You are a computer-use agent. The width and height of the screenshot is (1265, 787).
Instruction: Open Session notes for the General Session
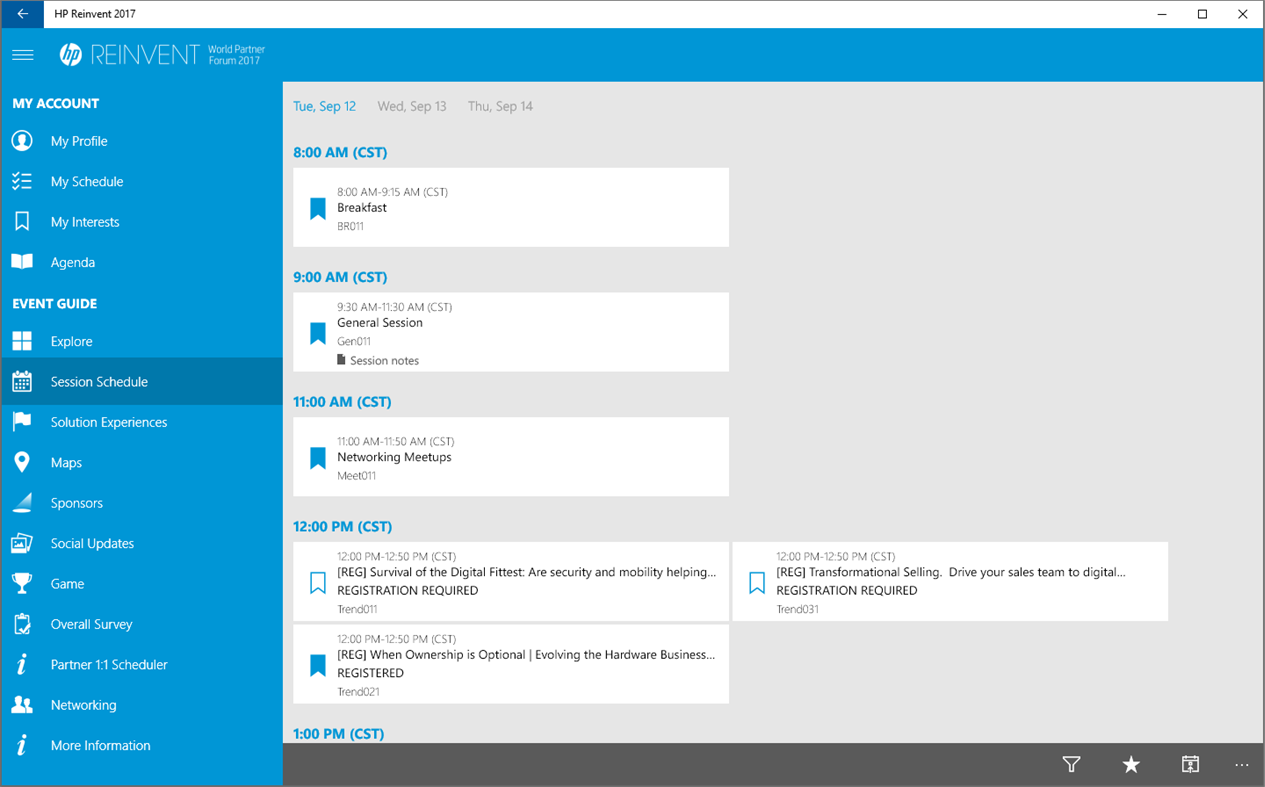point(383,360)
